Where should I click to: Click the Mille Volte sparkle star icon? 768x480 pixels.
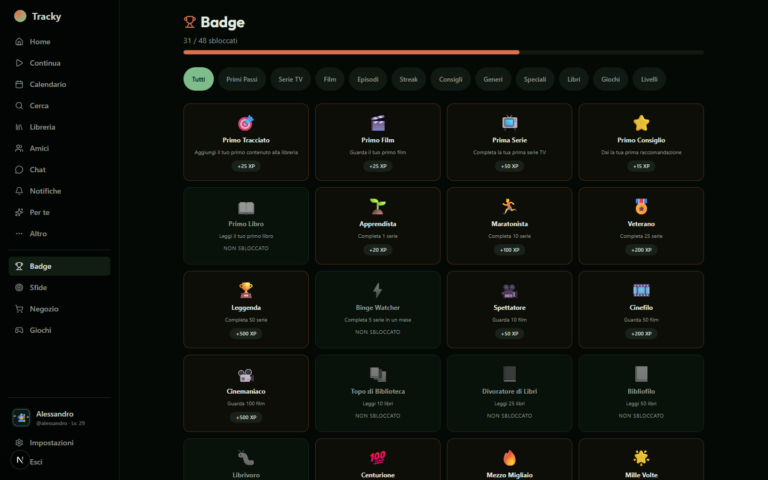(641, 458)
